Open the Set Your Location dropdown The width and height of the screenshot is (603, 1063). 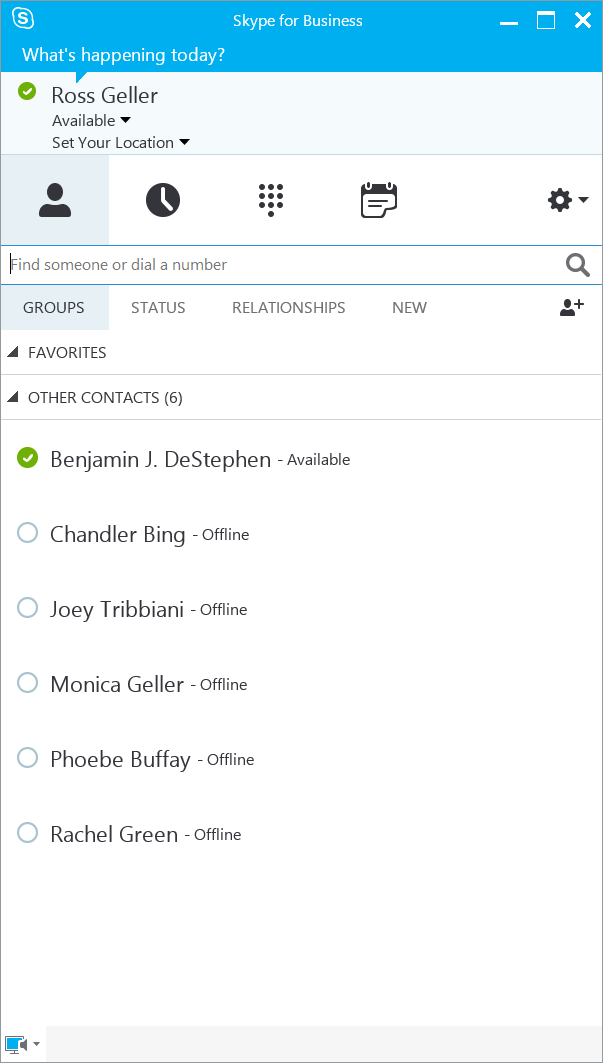tap(121, 143)
